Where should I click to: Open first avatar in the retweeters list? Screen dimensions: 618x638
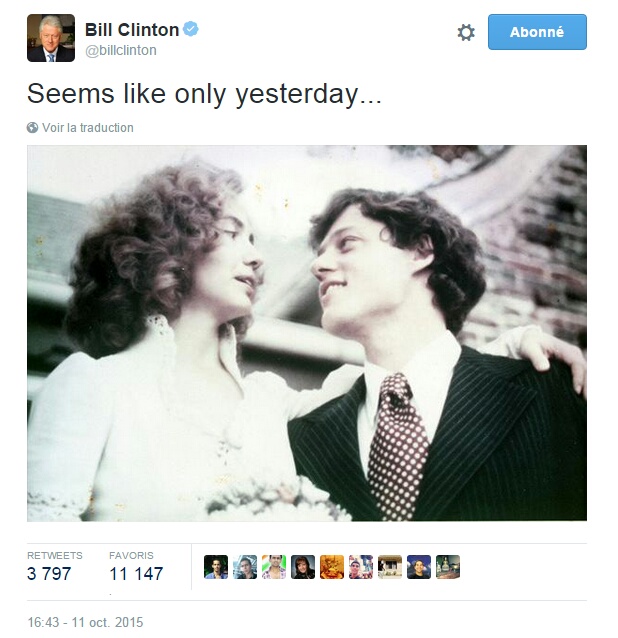[216, 567]
